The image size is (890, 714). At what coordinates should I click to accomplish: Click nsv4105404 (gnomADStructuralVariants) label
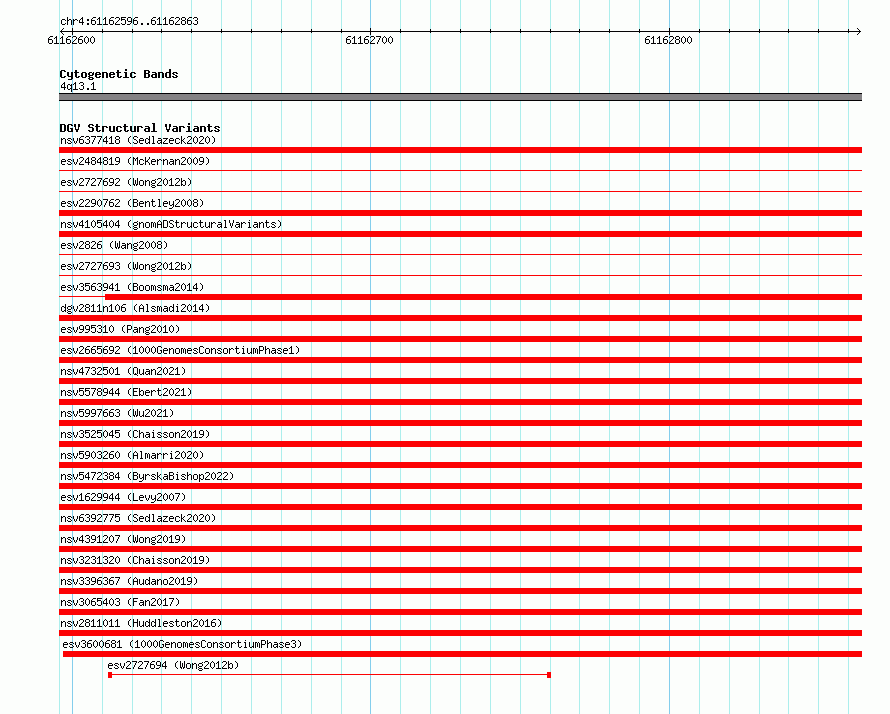pos(171,224)
